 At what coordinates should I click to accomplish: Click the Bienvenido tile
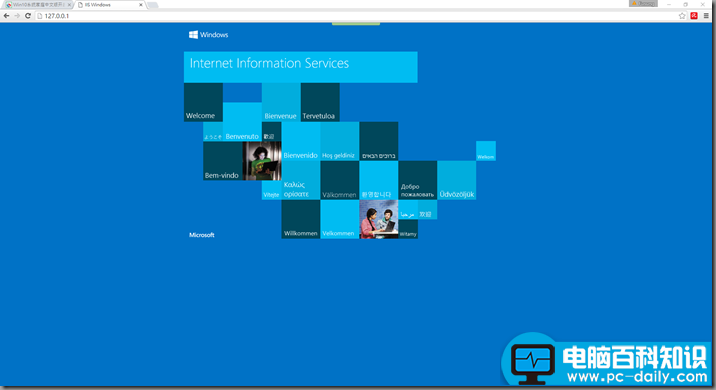[300, 142]
